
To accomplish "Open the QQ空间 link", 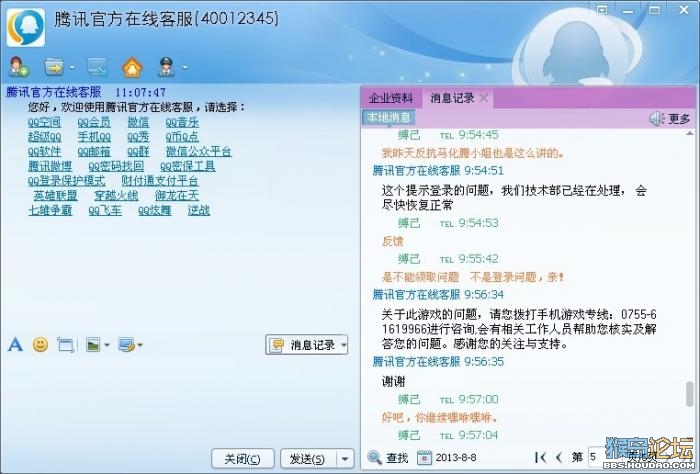I will pos(44,122).
